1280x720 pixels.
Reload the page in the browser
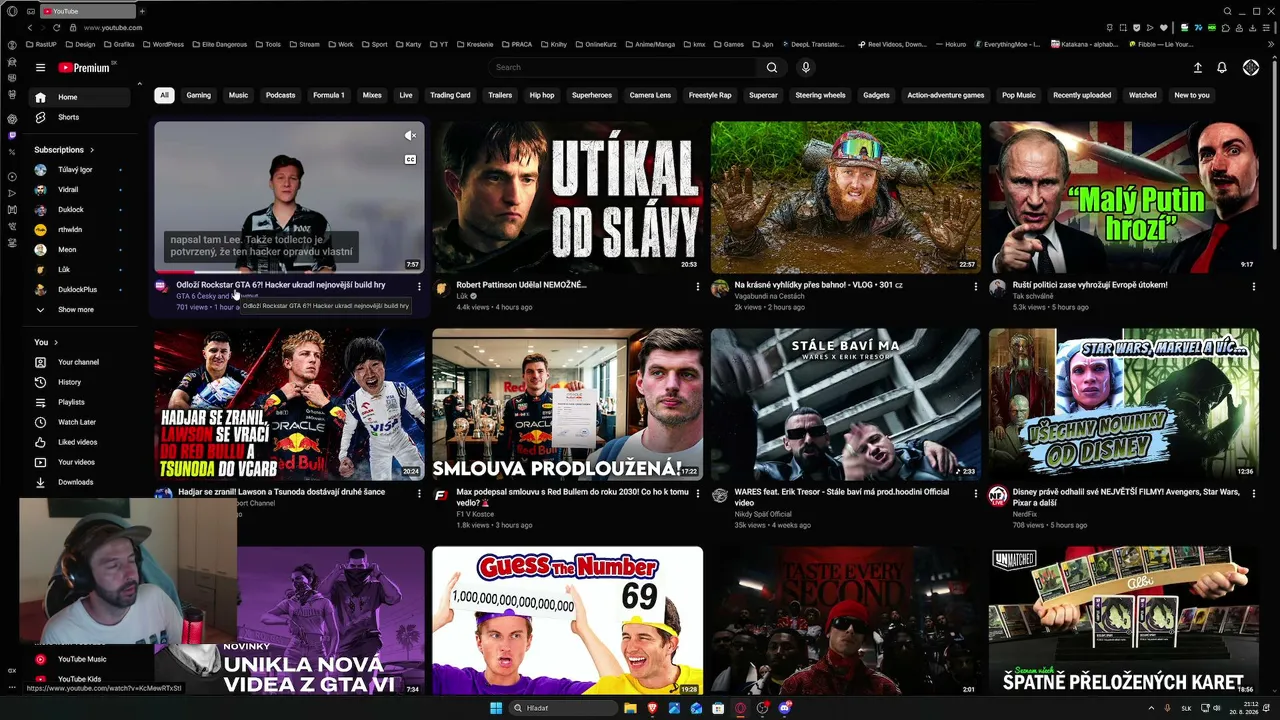[56, 28]
